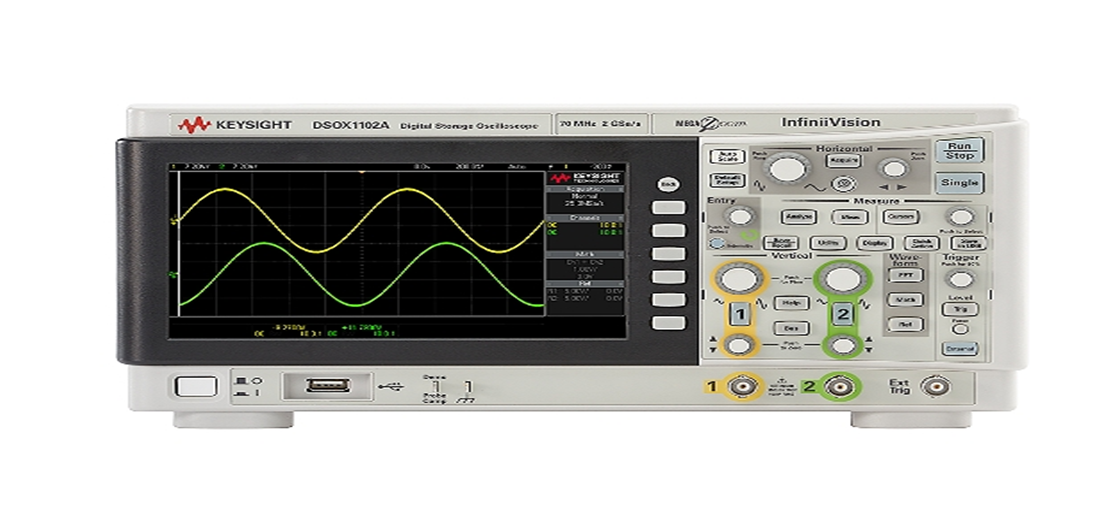Screen dimensions: 1117x521
Task: Open the Save/Recall key
Action: click(780, 242)
